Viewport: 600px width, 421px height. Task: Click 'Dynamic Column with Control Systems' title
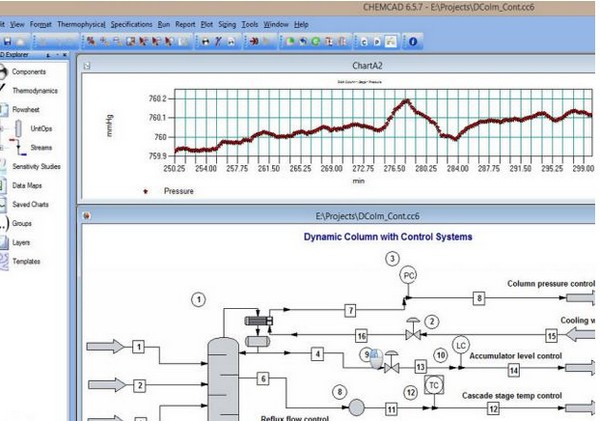(x=388, y=237)
